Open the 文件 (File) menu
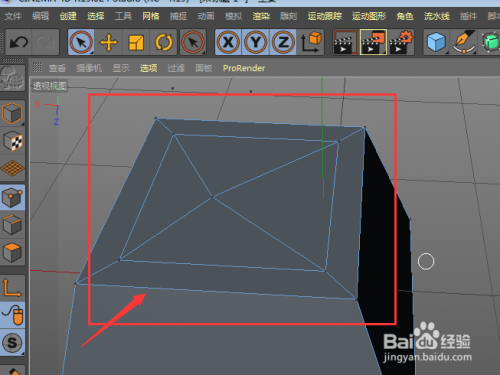This screenshot has height=375, width=500. pyautogui.click(x=13, y=16)
